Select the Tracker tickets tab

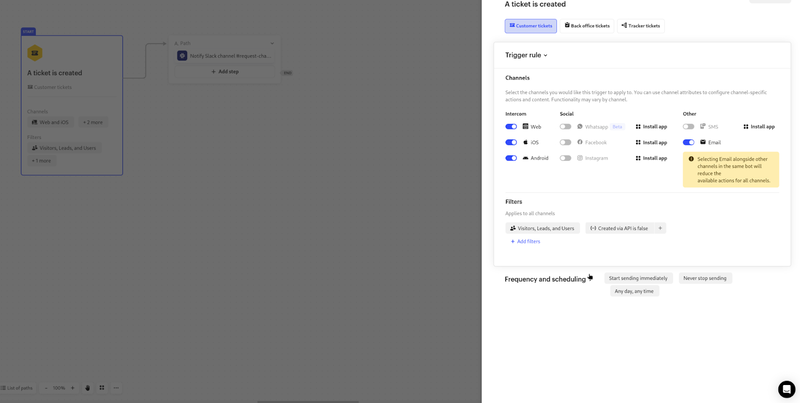tap(640, 26)
